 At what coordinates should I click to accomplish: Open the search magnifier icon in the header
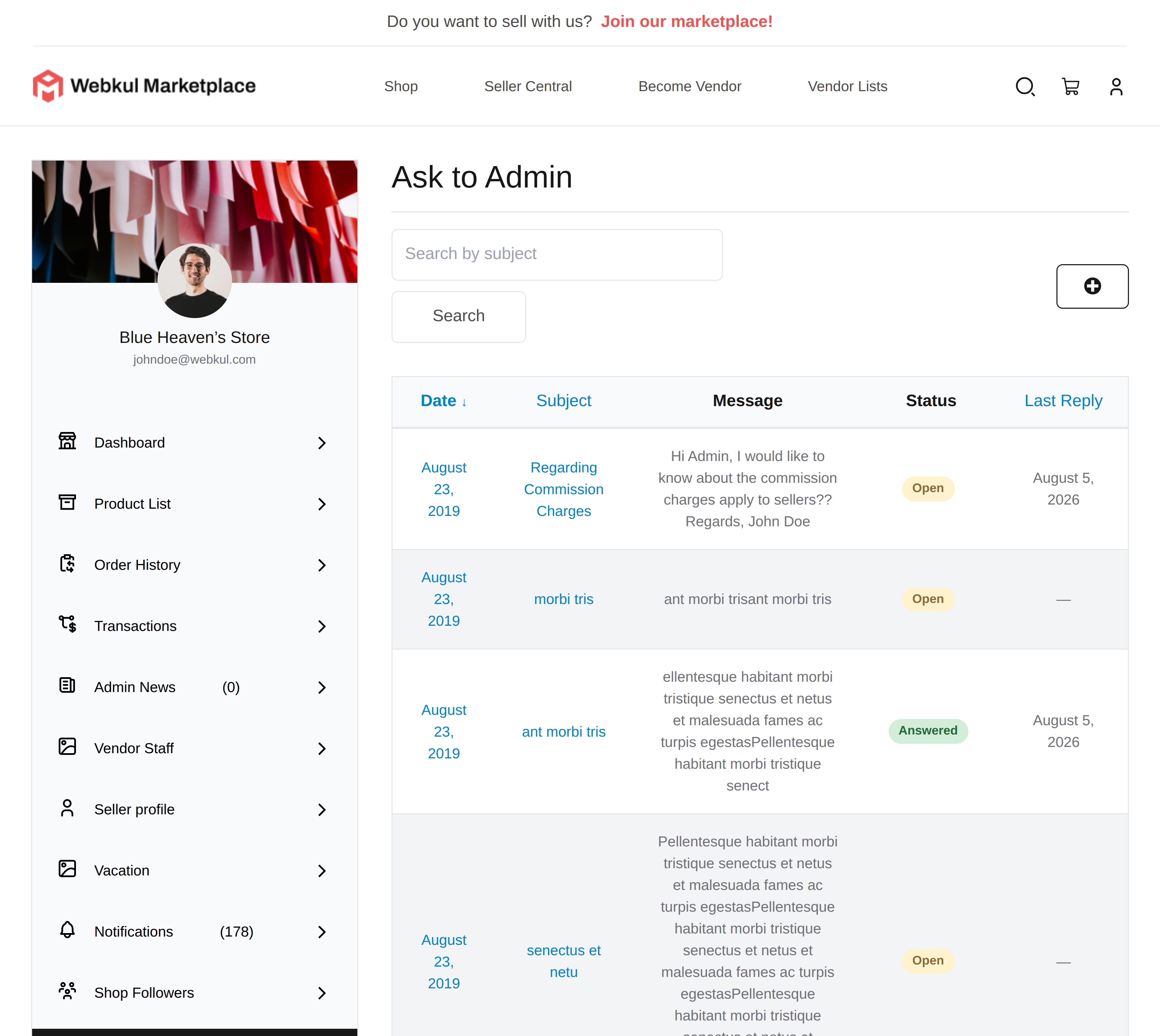pos(1025,87)
